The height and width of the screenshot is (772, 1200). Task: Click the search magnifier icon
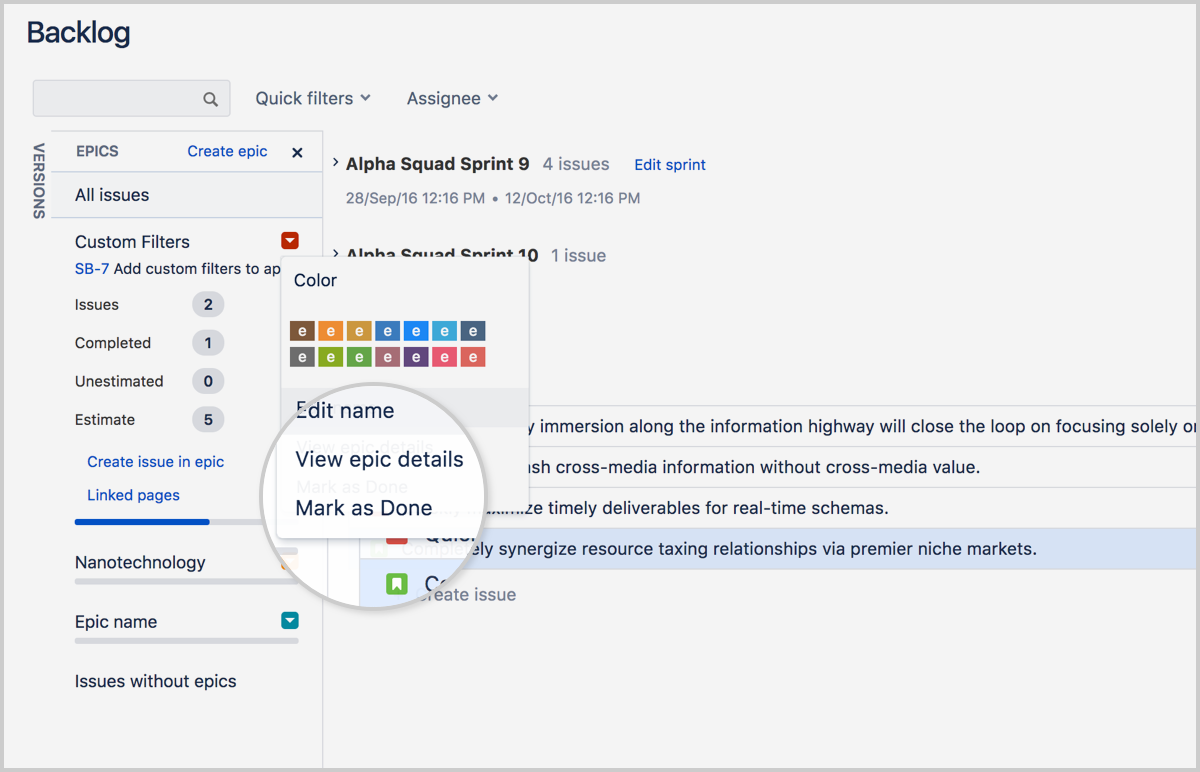[210, 98]
